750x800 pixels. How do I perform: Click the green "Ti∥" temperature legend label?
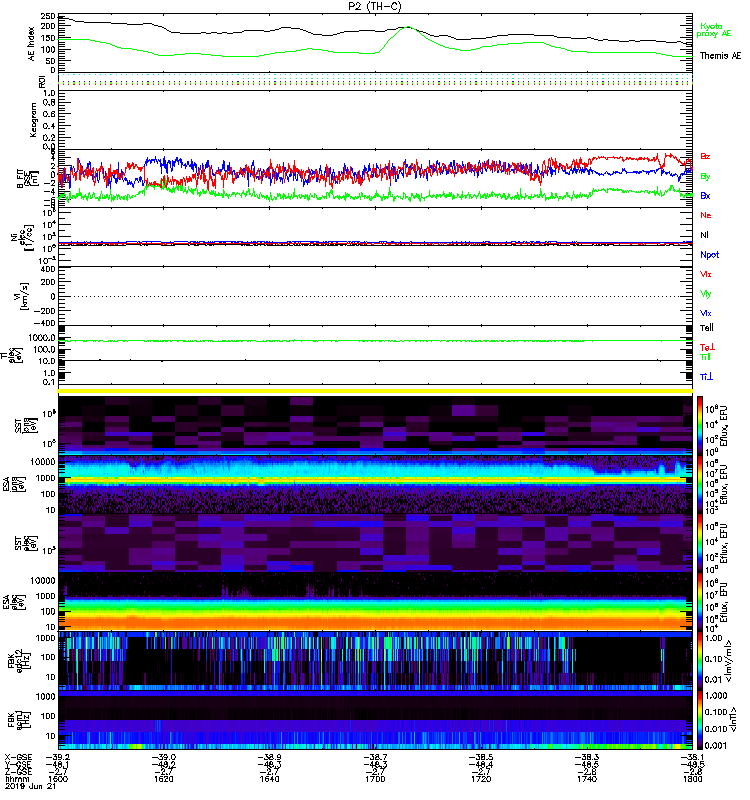click(x=705, y=357)
